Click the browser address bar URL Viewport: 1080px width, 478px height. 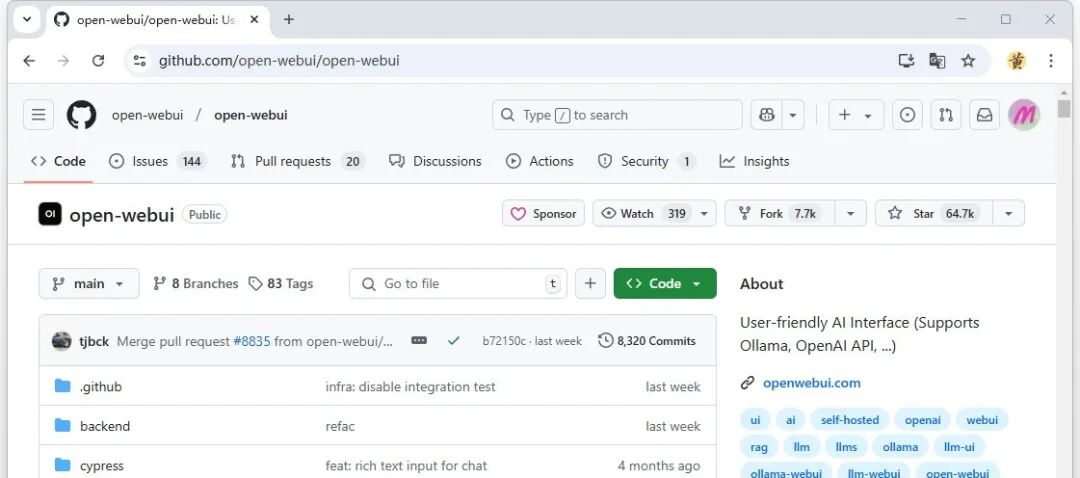pos(279,61)
